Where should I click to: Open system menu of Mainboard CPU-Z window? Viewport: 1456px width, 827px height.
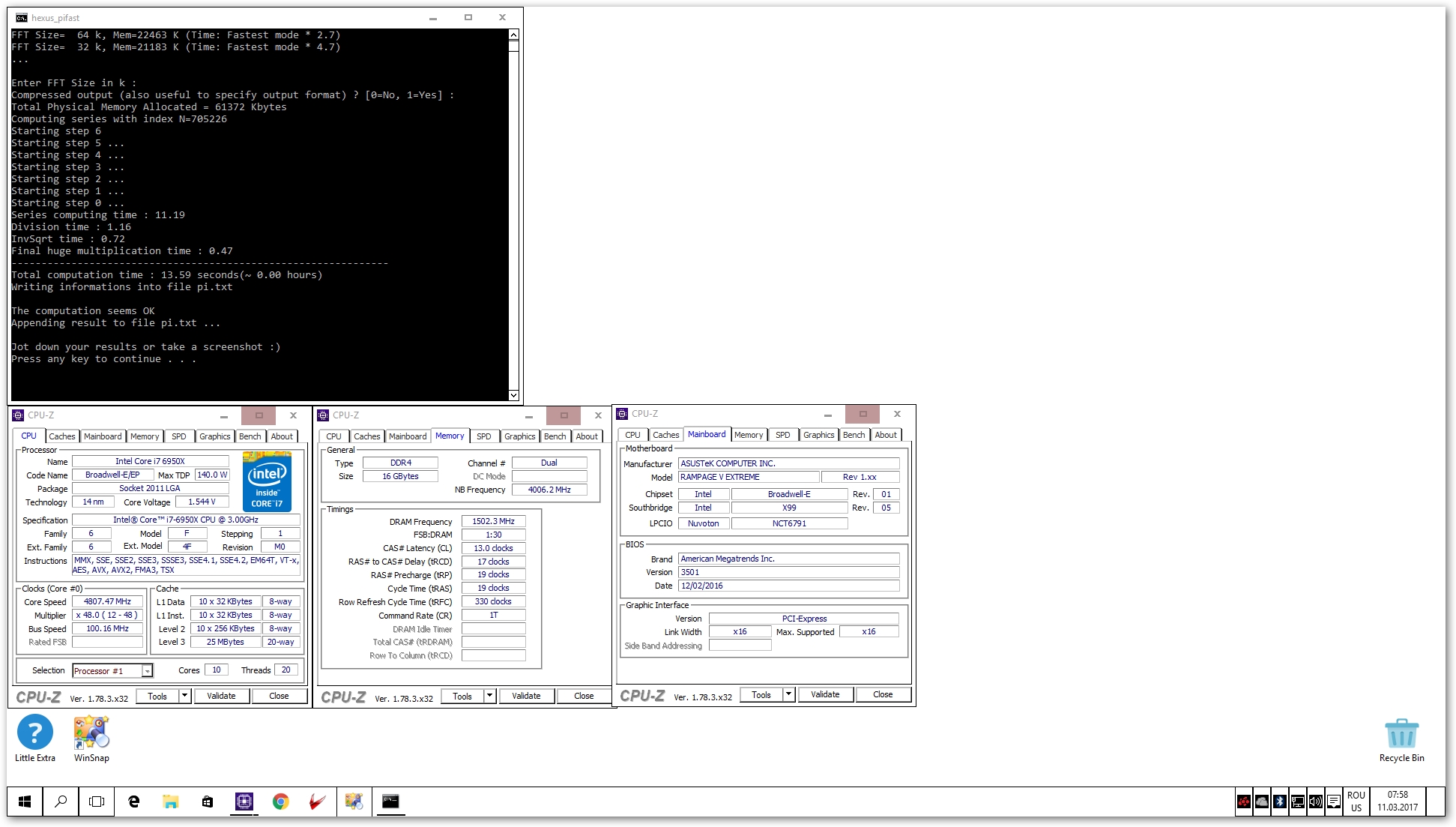(622, 414)
